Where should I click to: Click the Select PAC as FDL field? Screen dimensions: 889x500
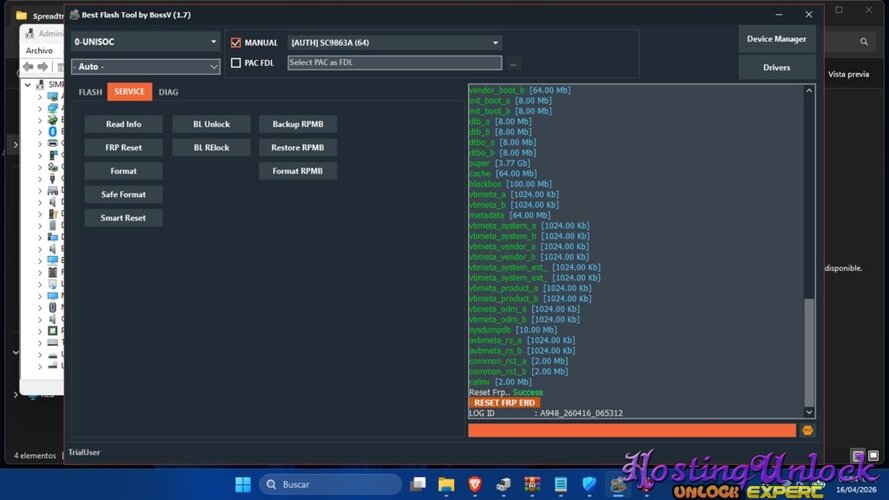[x=395, y=63]
